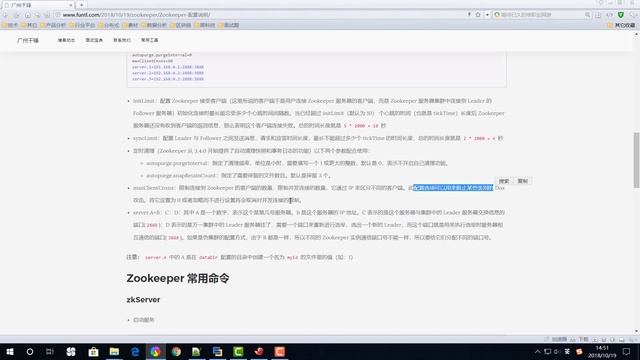This screenshot has height=360, width=640.
Task: Open the 产品分析 bookmark folder
Action: click(x=53, y=25)
